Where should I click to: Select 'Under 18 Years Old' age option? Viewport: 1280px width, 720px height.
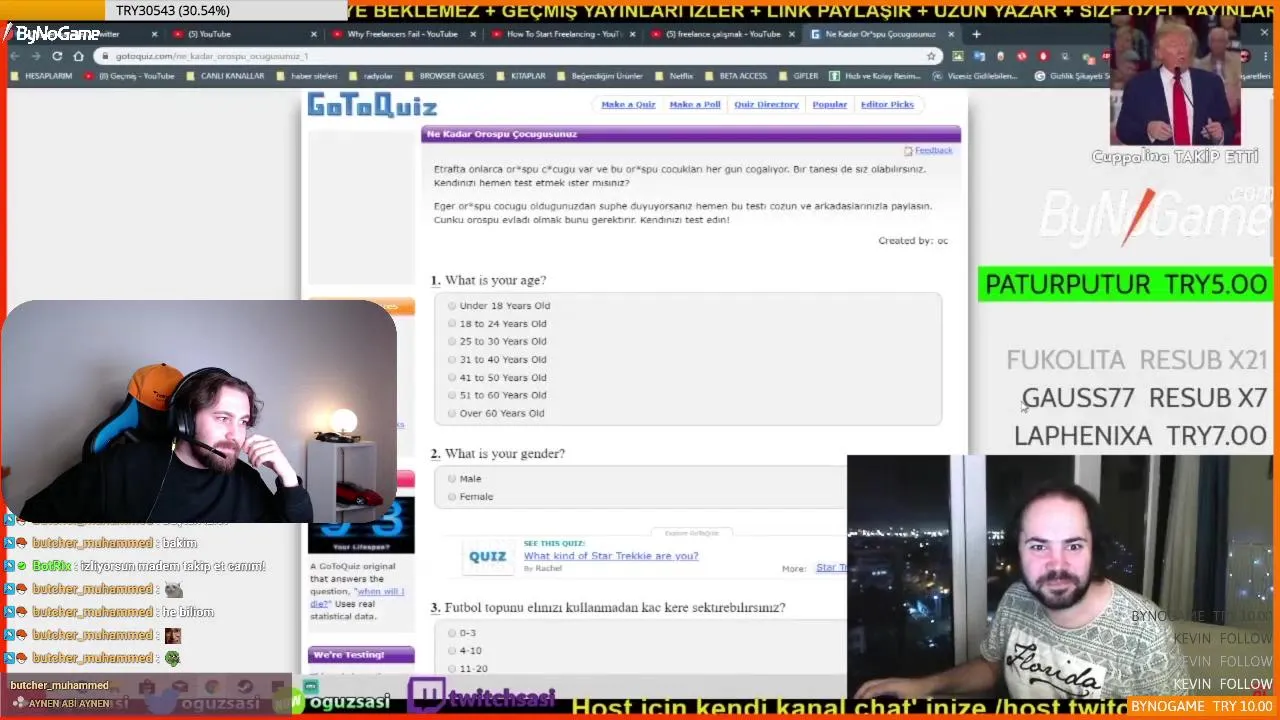click(452, 306)
